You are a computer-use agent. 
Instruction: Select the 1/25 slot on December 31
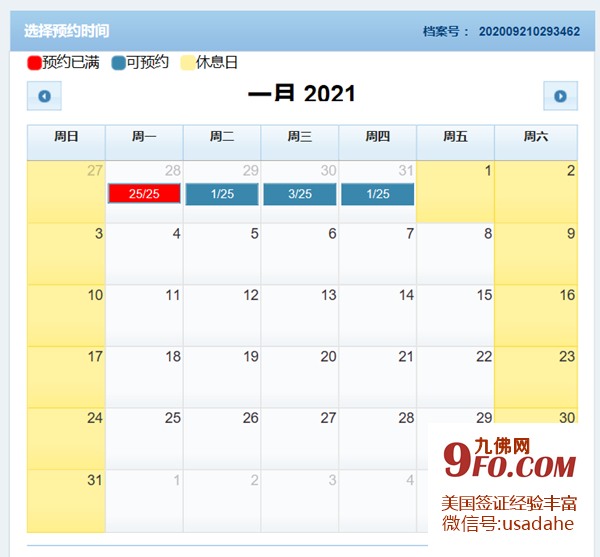click(x=378, y=194)
